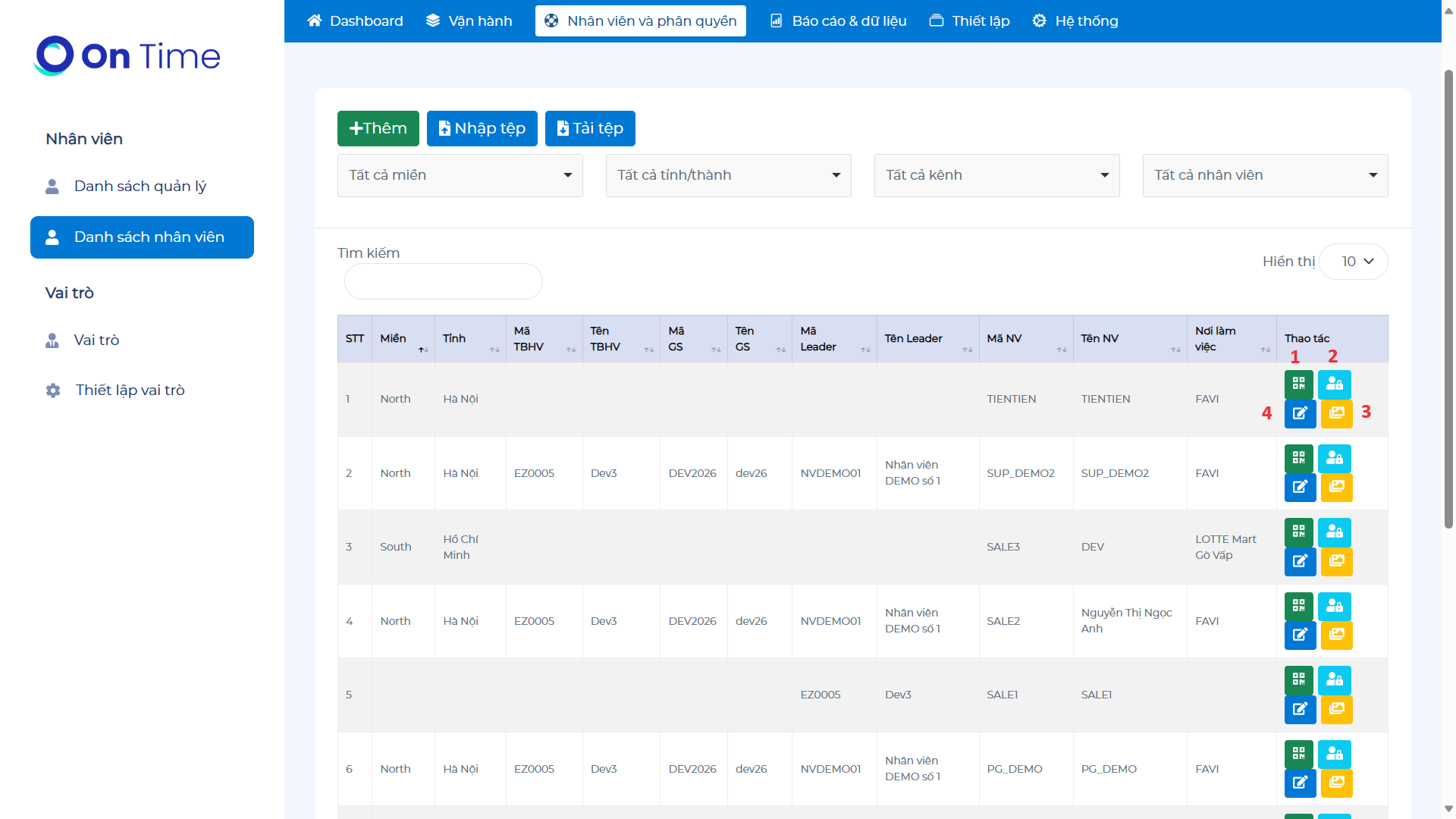Click the green Thêm button
Viewport: 1456px width, 819px height.
378,128
